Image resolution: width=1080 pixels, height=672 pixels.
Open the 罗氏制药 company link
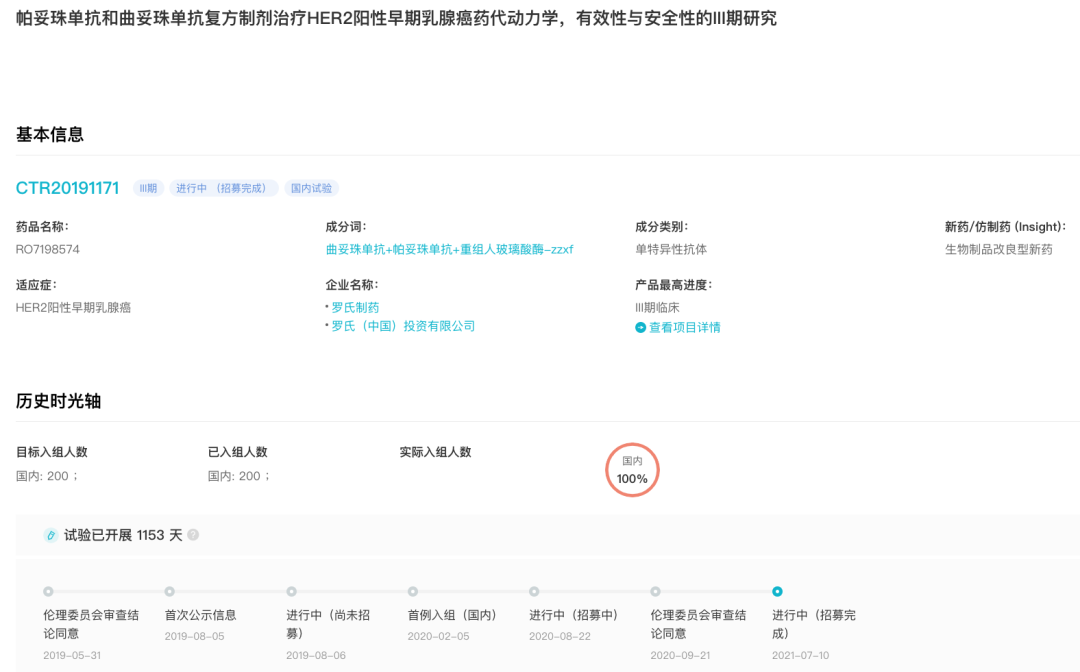tap(355, 307)
